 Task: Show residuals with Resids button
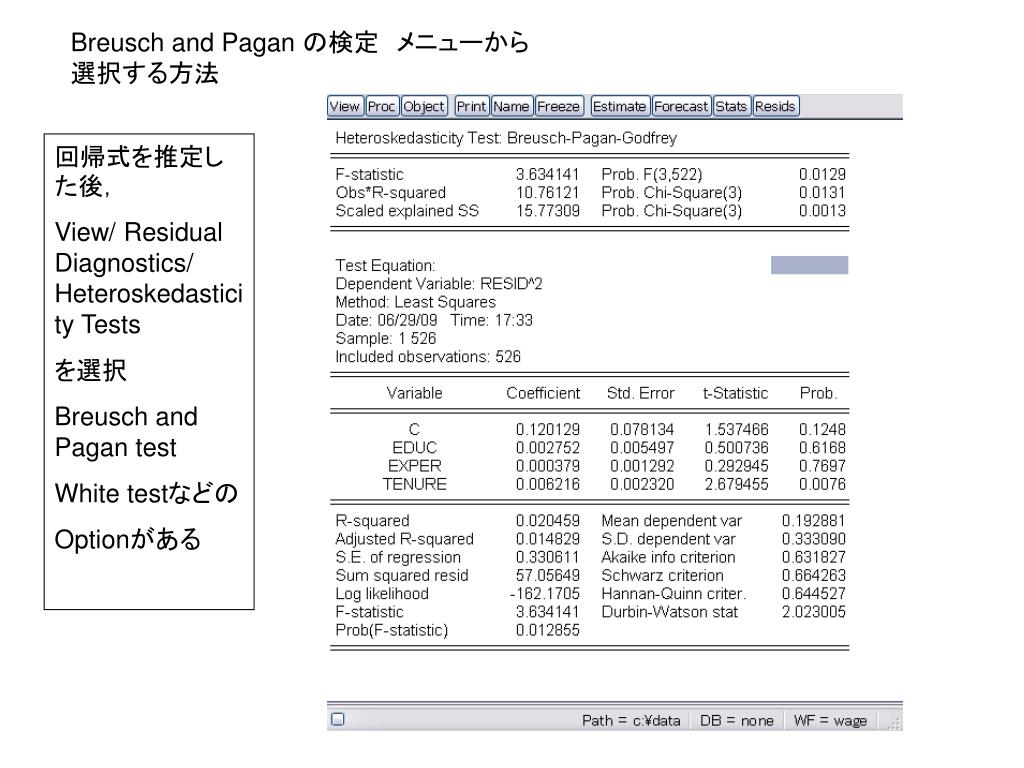[x=775, y=106]
